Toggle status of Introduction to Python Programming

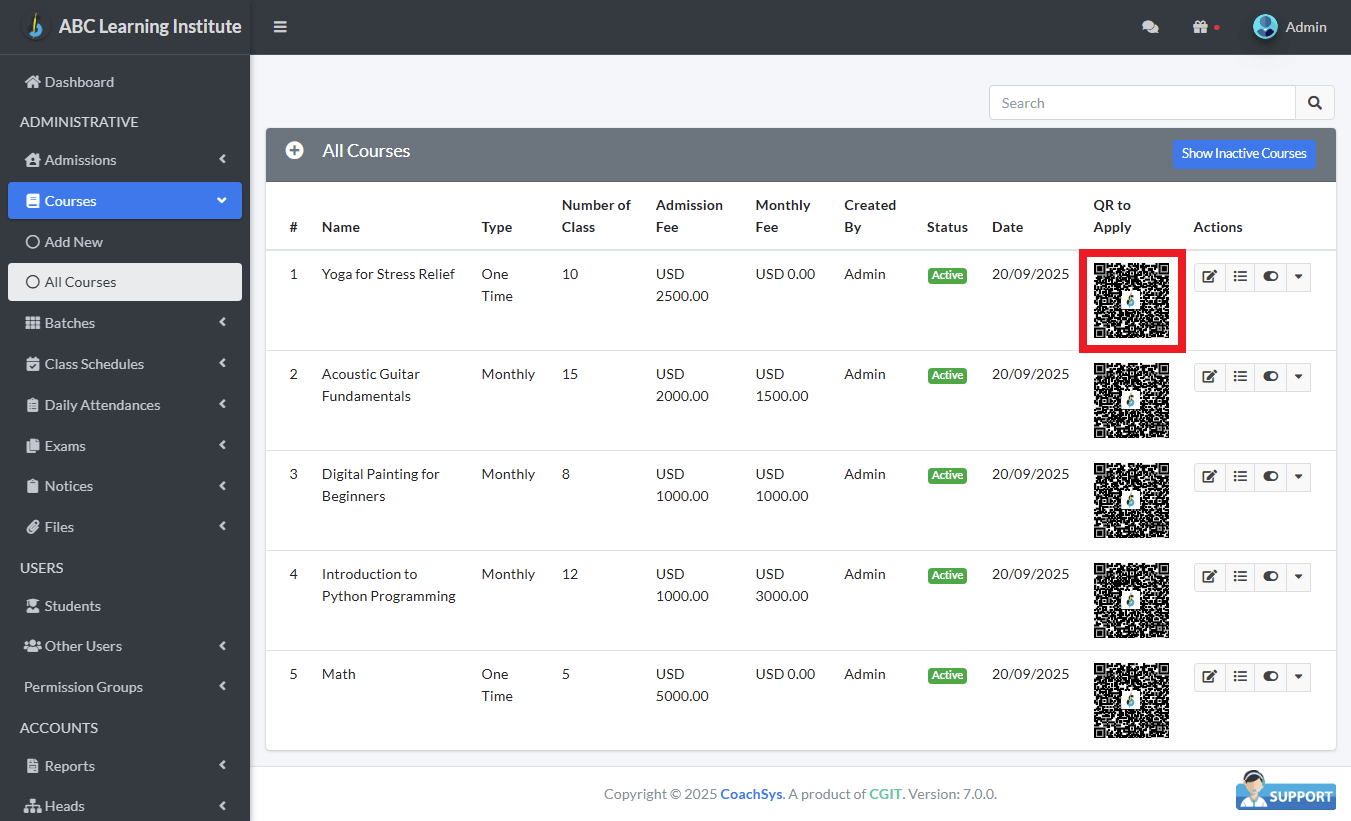(x=1270, y=577)
